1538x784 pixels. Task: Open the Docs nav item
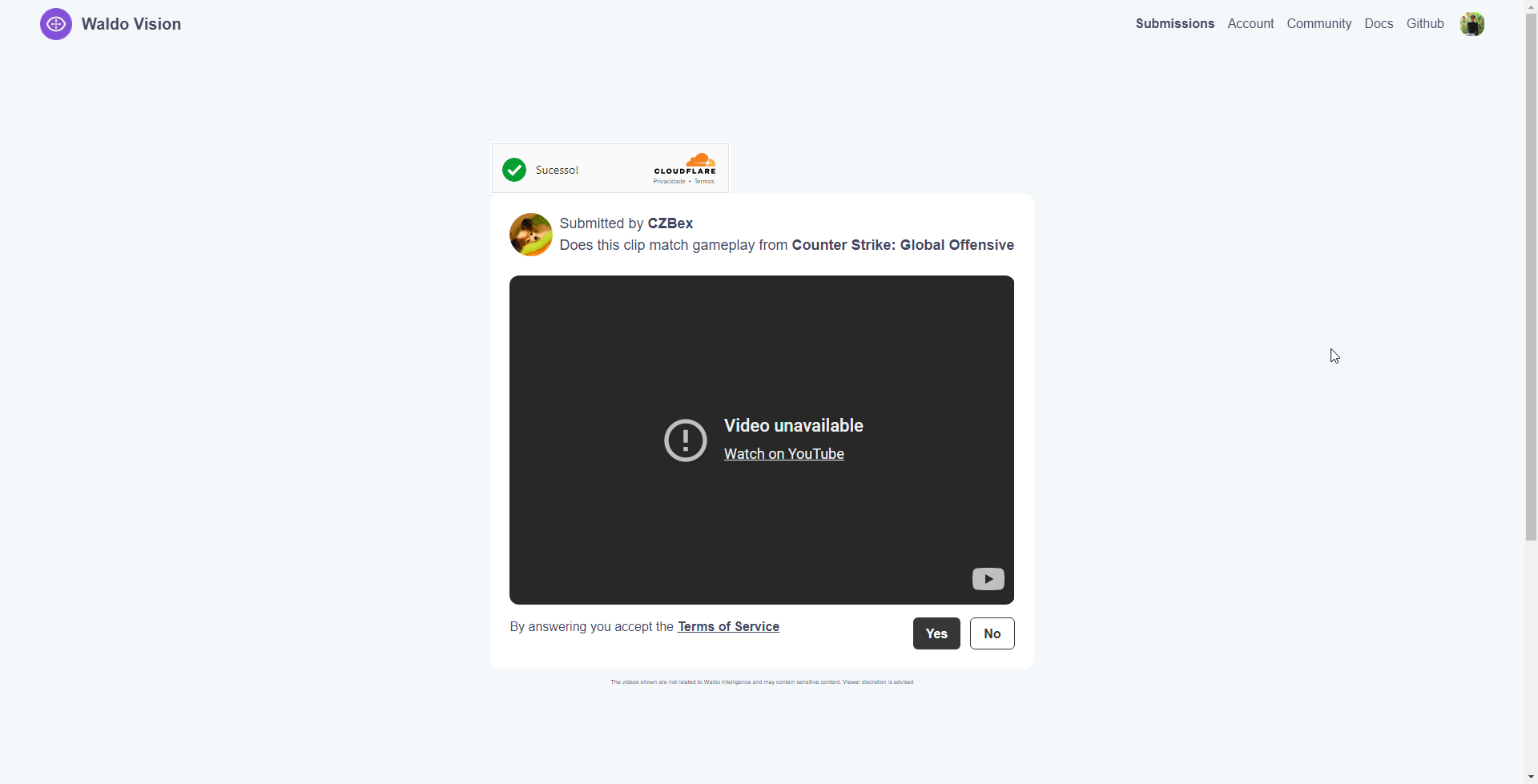(1379, 24)
